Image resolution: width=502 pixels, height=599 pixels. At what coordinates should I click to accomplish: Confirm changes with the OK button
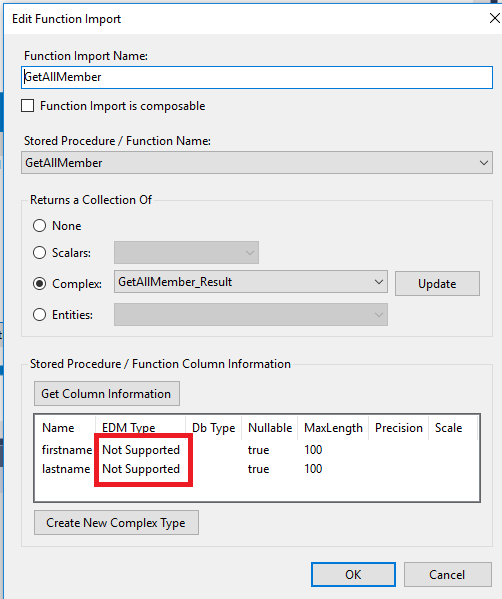tap(353, 574)
